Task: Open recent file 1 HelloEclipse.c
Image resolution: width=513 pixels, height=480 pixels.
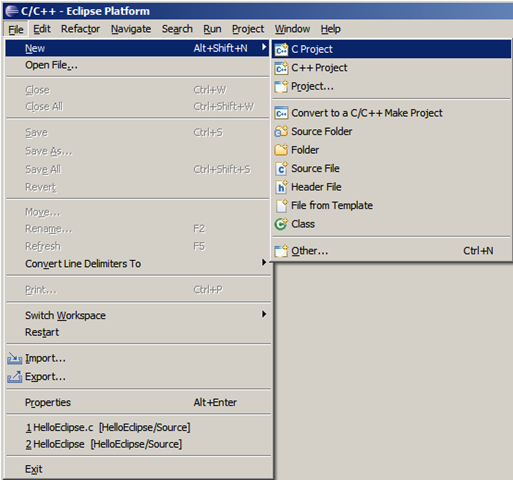Action: tap(108, 427)
